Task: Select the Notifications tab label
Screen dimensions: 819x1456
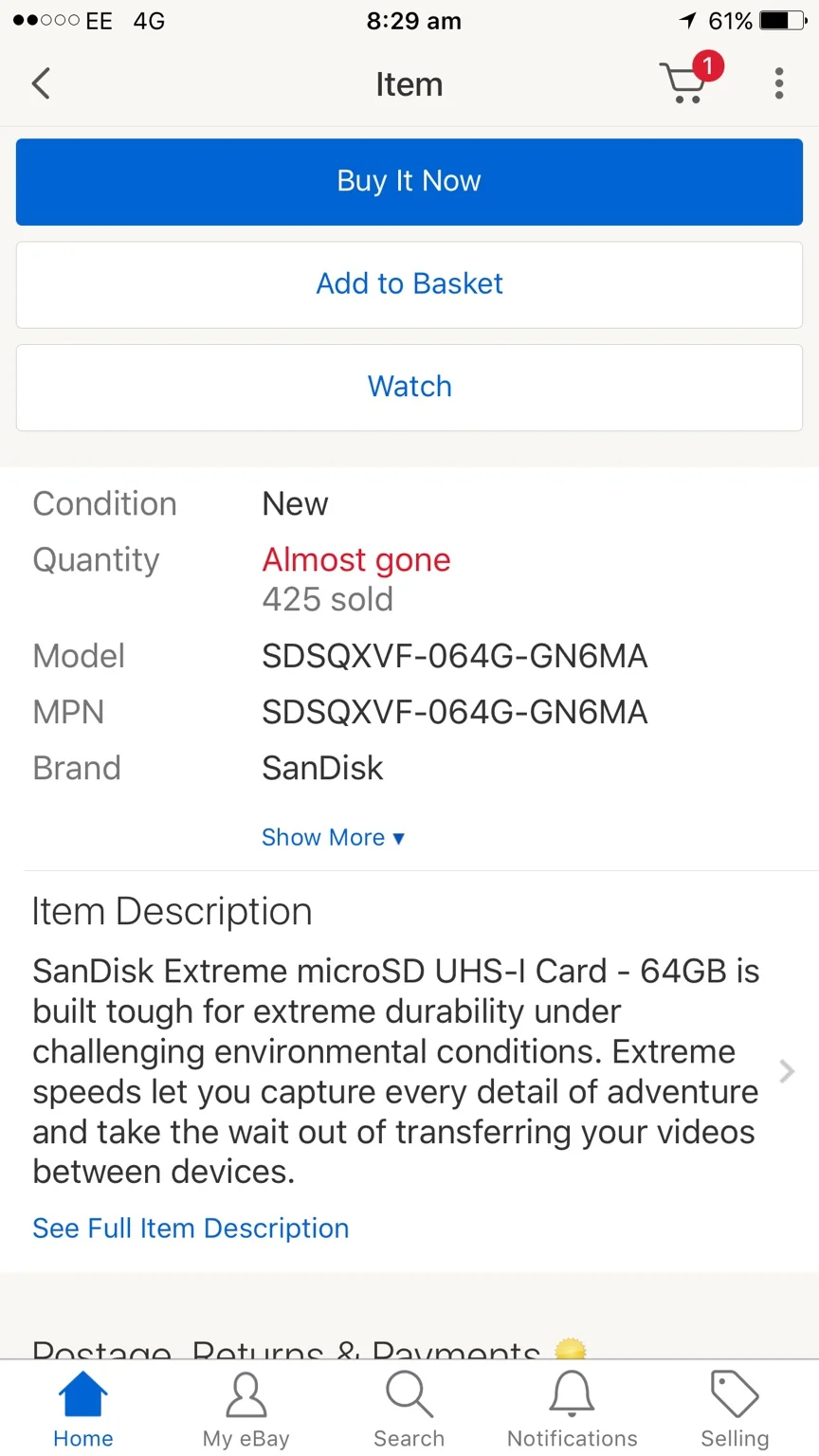Action: pos(573,1439)
